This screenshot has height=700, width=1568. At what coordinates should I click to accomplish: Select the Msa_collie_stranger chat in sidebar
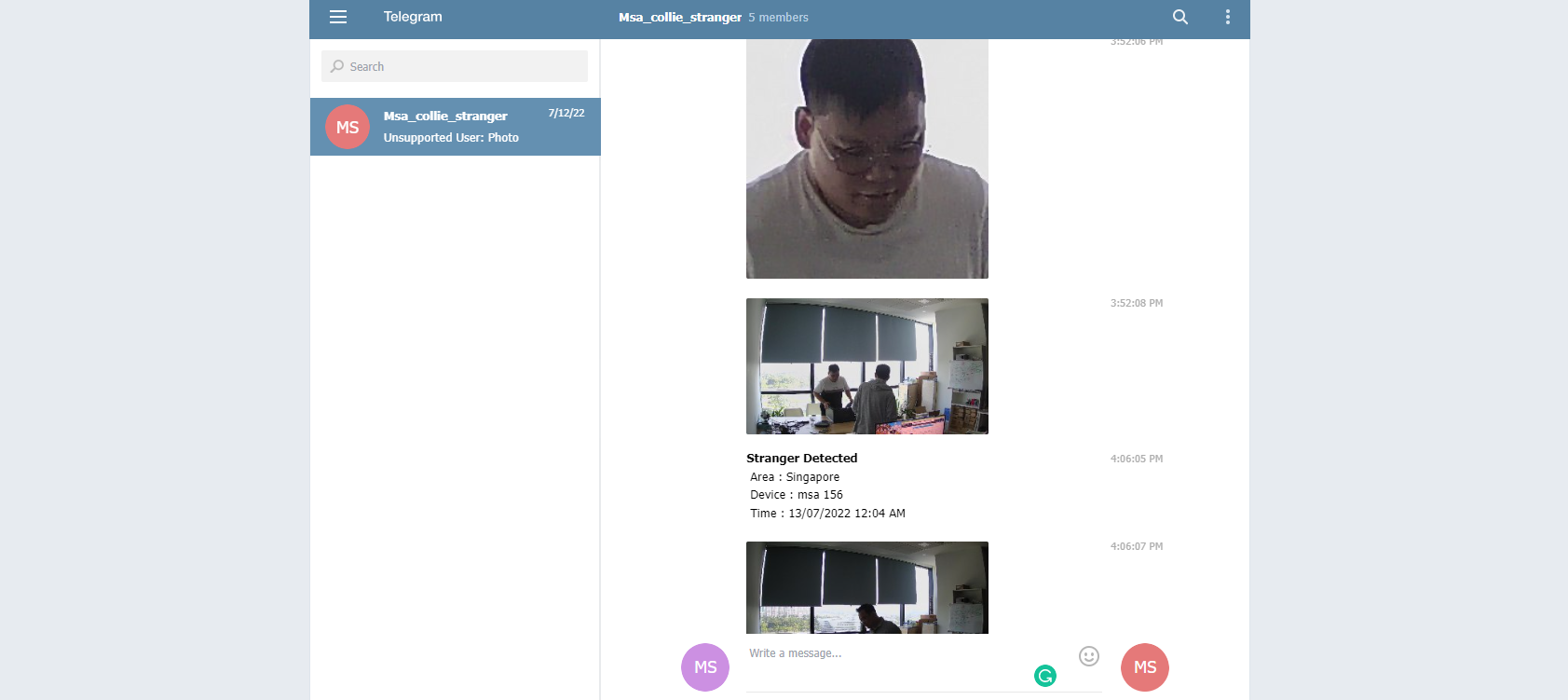(x=456, y=127)
